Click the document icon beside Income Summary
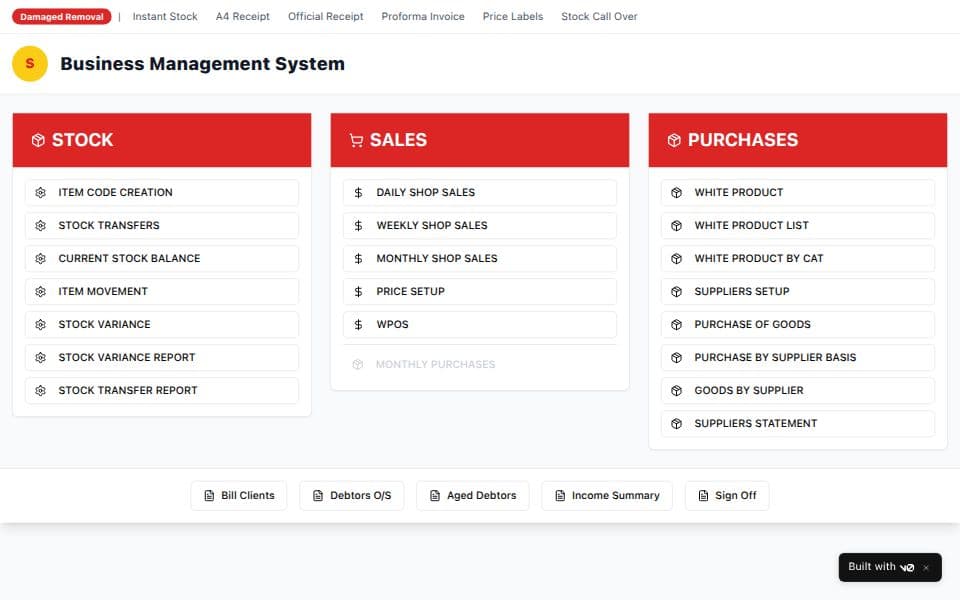 pos(561,495)
